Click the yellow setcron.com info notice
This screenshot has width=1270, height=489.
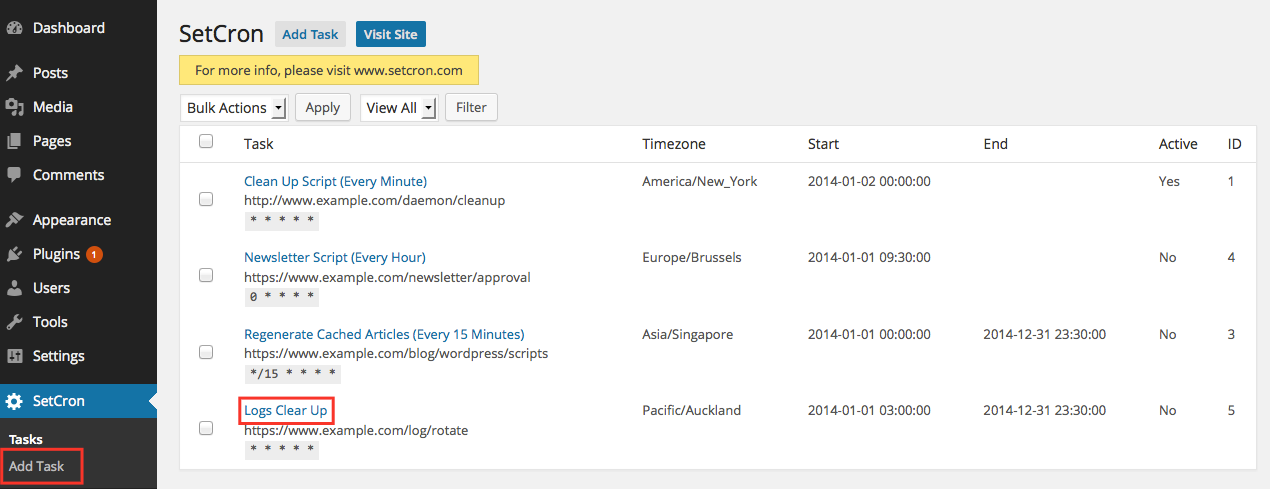click(328, 70)
